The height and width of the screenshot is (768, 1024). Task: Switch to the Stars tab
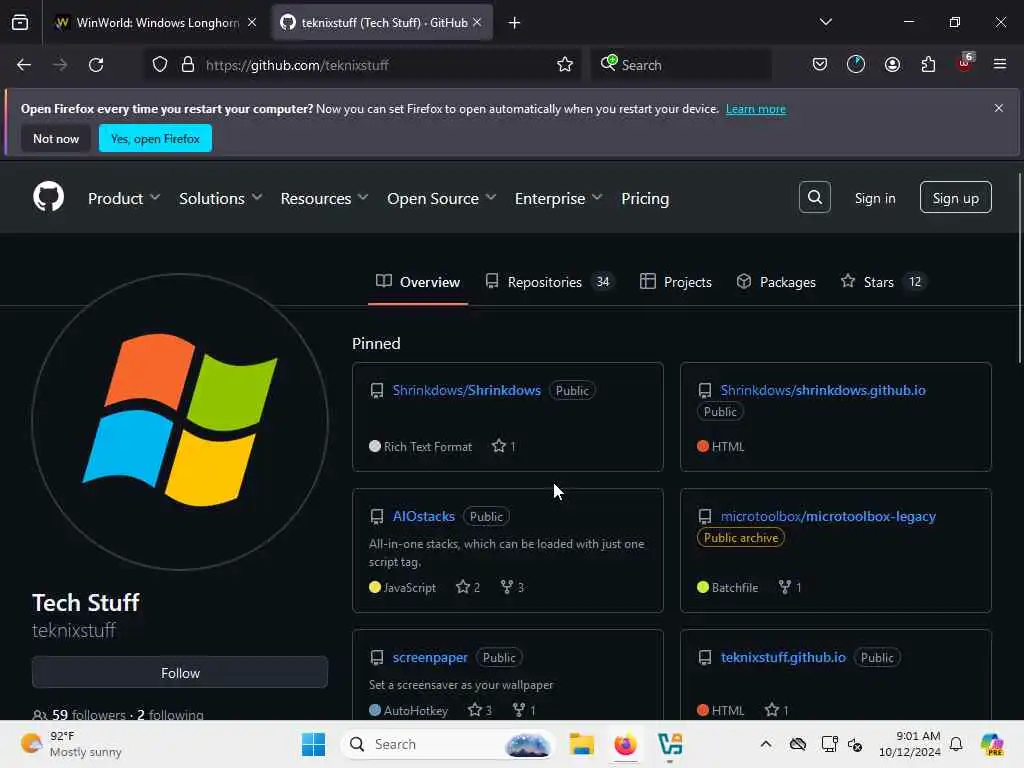883,281
